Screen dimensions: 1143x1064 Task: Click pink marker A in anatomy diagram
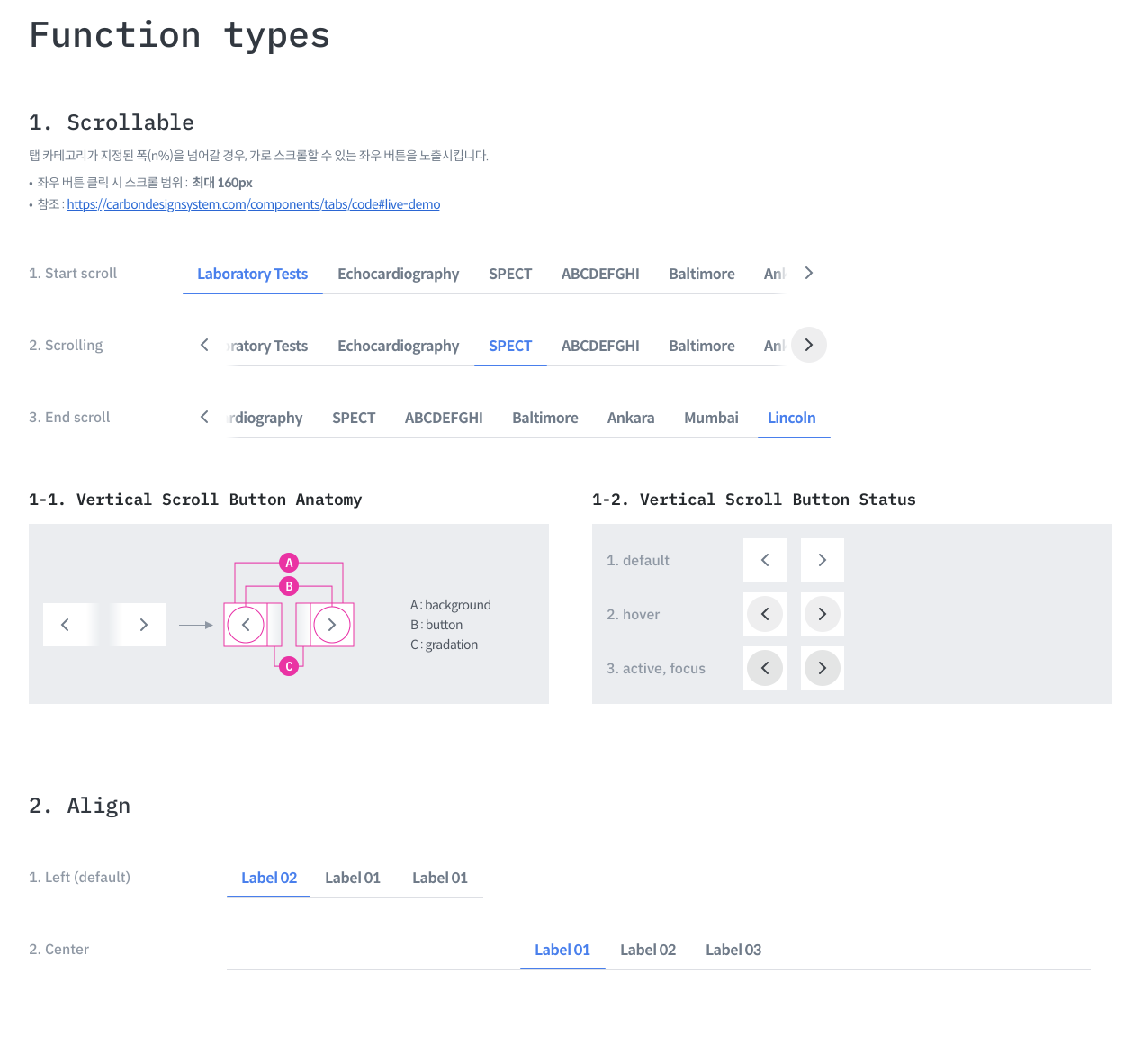click(x=289, y=563)
